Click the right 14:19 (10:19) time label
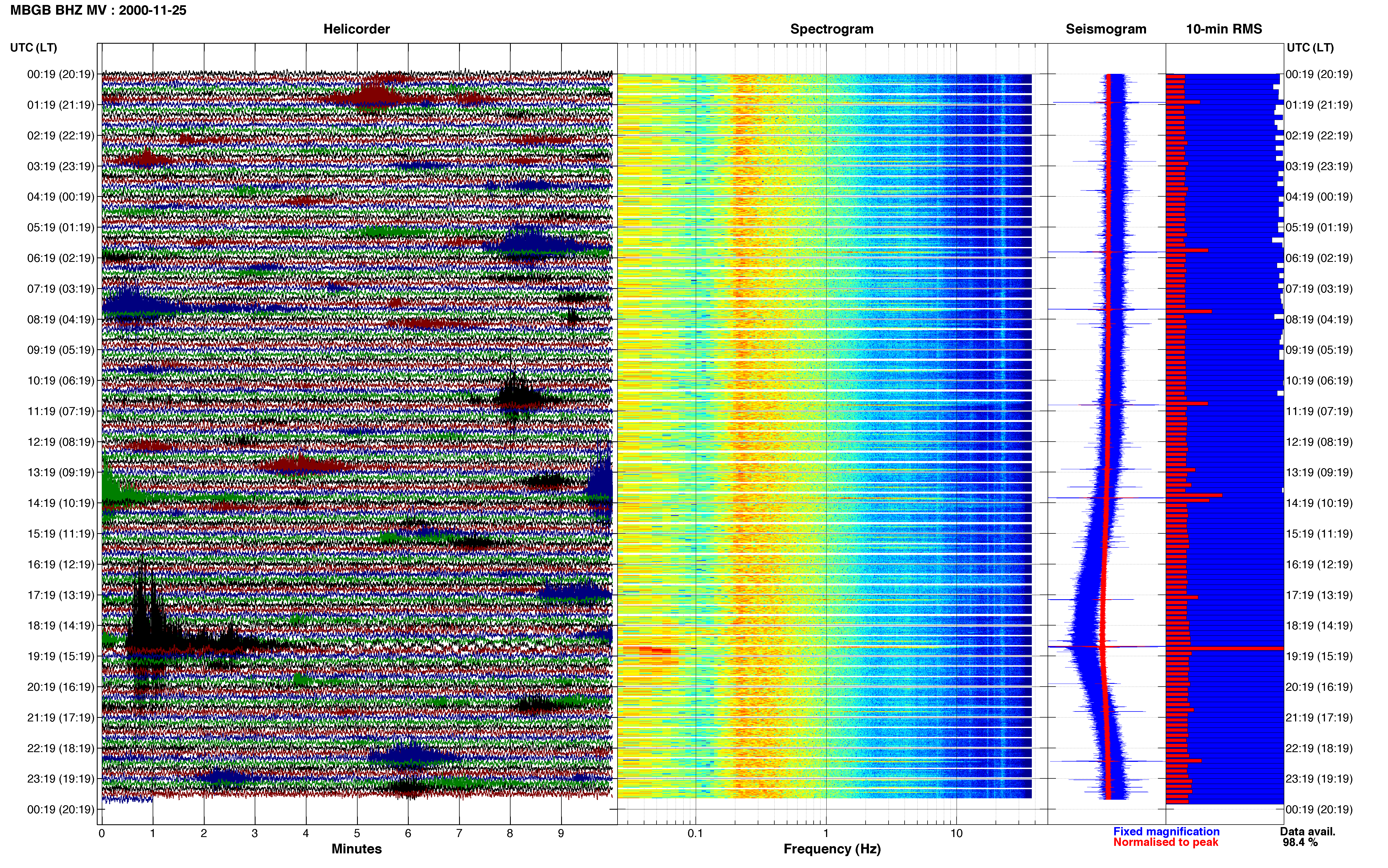The width and height of the screenshot is (1388, 868). (1319, 503)
